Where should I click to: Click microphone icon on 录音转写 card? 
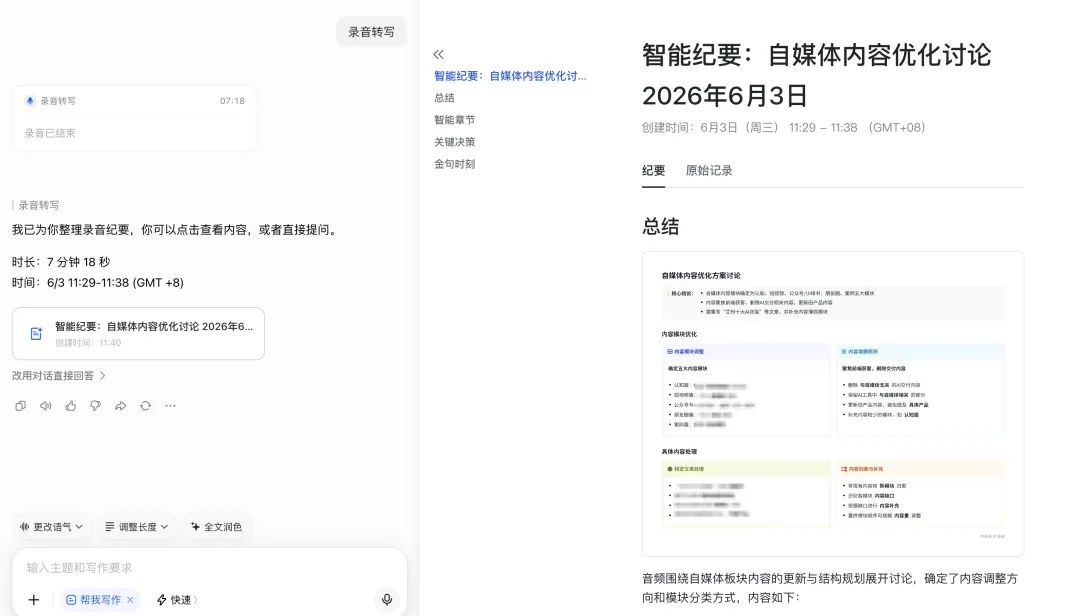pos(30,101)
